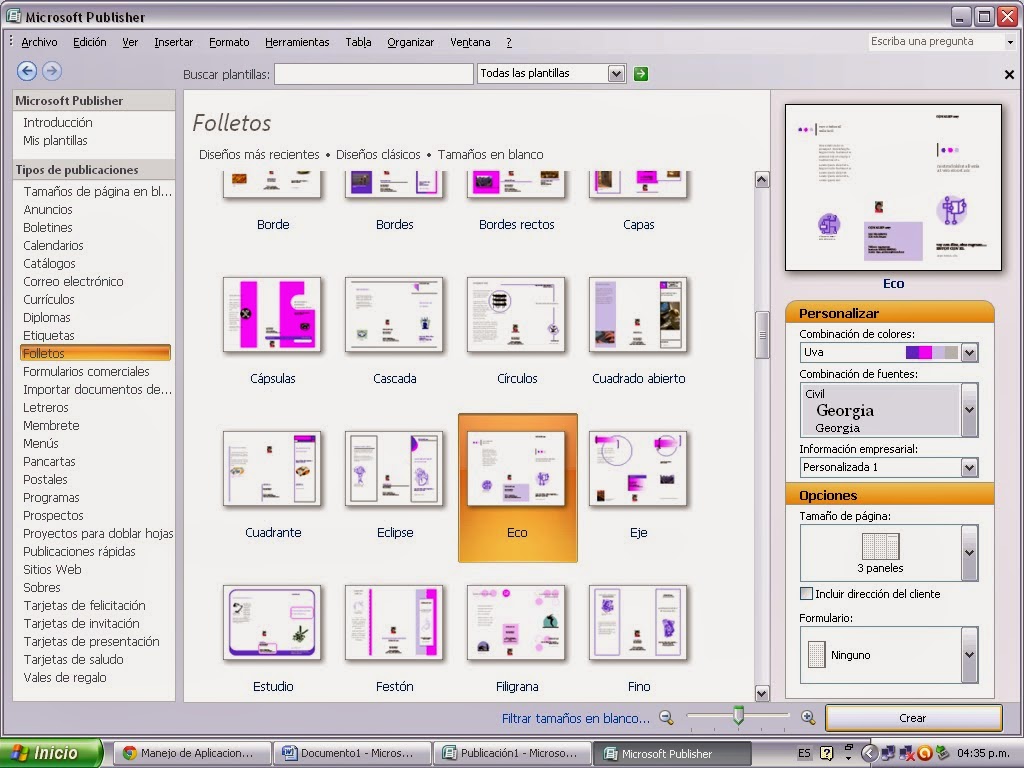The image size is (1024, 768).
Task: Open Google Chrome from the taskbar
Action: 193,753
